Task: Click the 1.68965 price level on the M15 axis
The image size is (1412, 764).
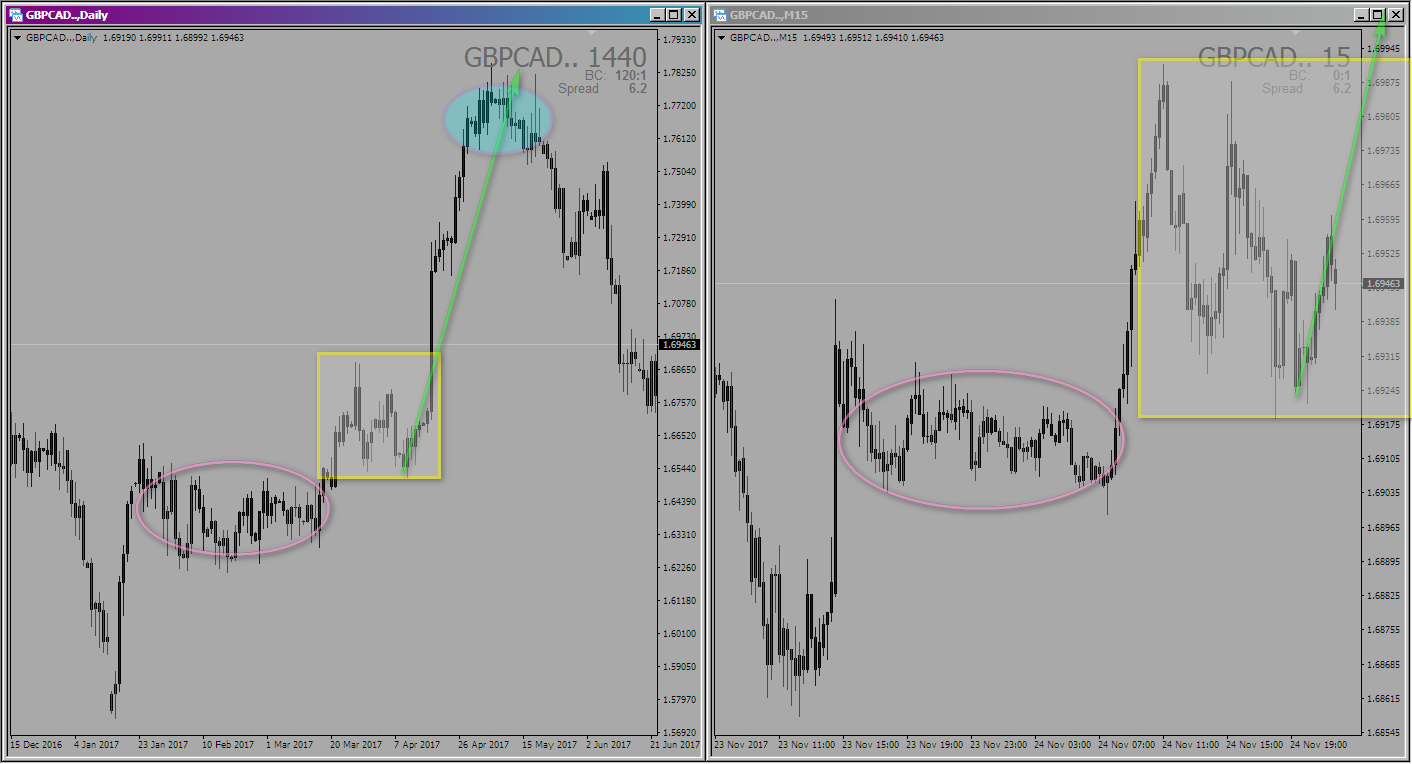Action: [x=1384, y=527]
